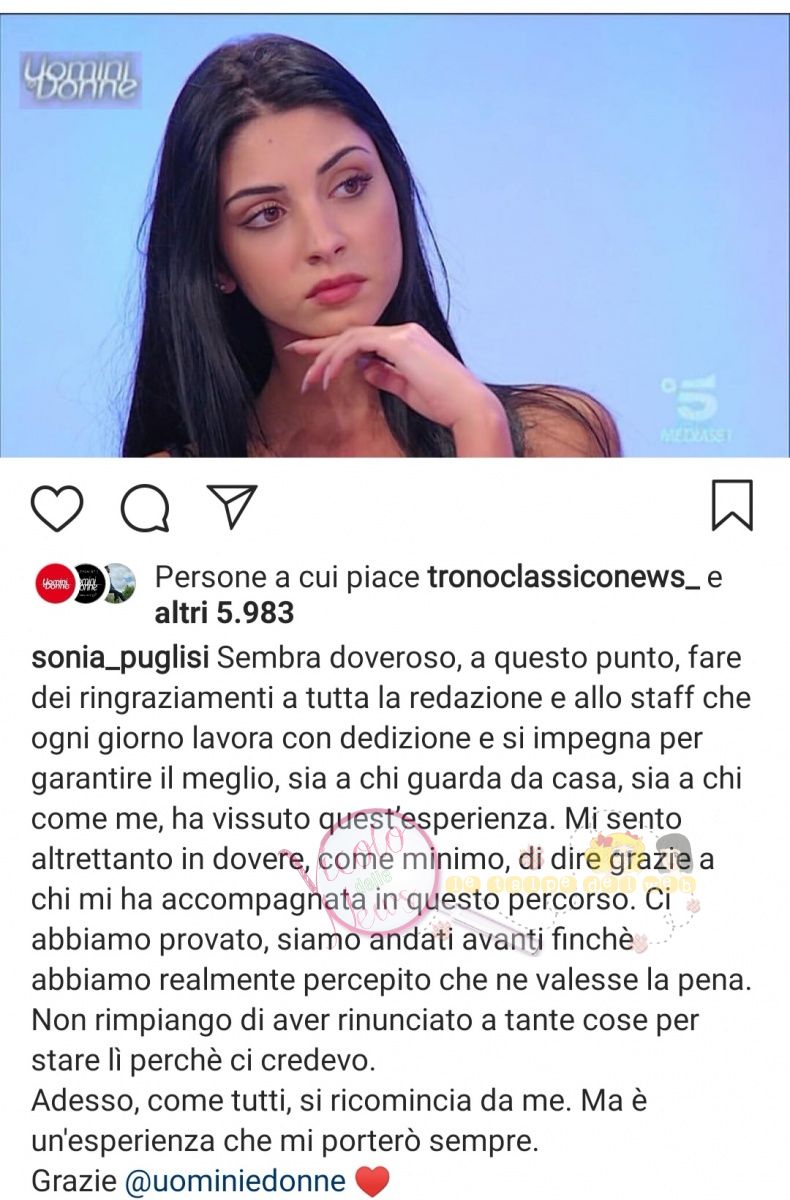Open the black circular liker avatar
790x1200 pixels.
point(86,583)
